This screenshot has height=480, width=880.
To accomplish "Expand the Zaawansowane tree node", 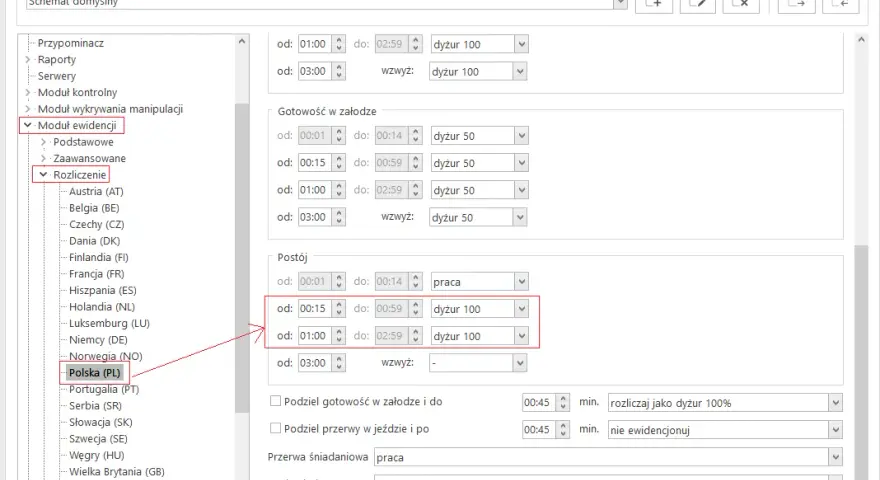I will (43, 158).
